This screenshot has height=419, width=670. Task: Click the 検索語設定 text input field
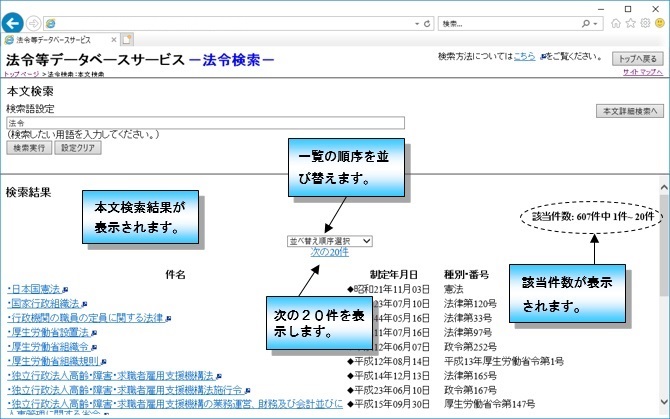click(x=204, y=123)
